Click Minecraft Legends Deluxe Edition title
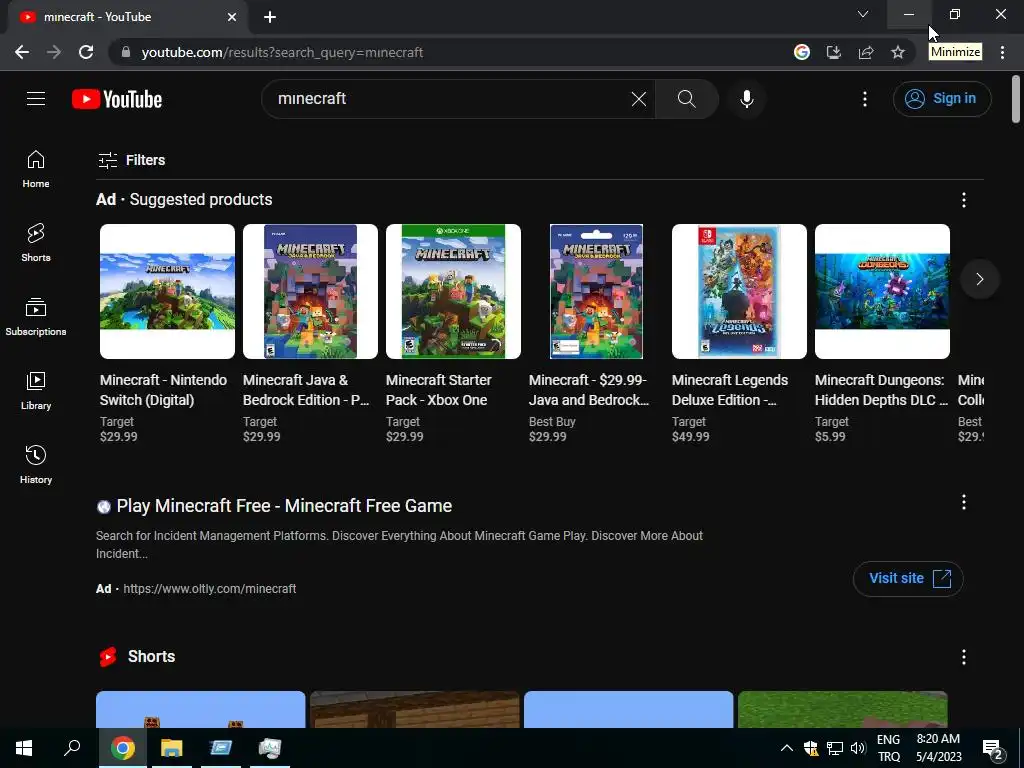 [x=730, y=390]
